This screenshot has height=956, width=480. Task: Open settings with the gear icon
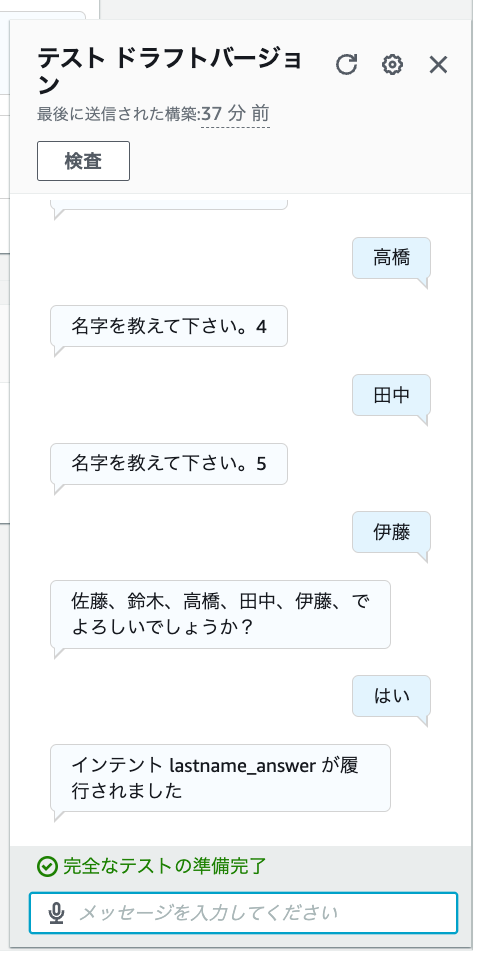pyautogui.click(x=392, y=64)
